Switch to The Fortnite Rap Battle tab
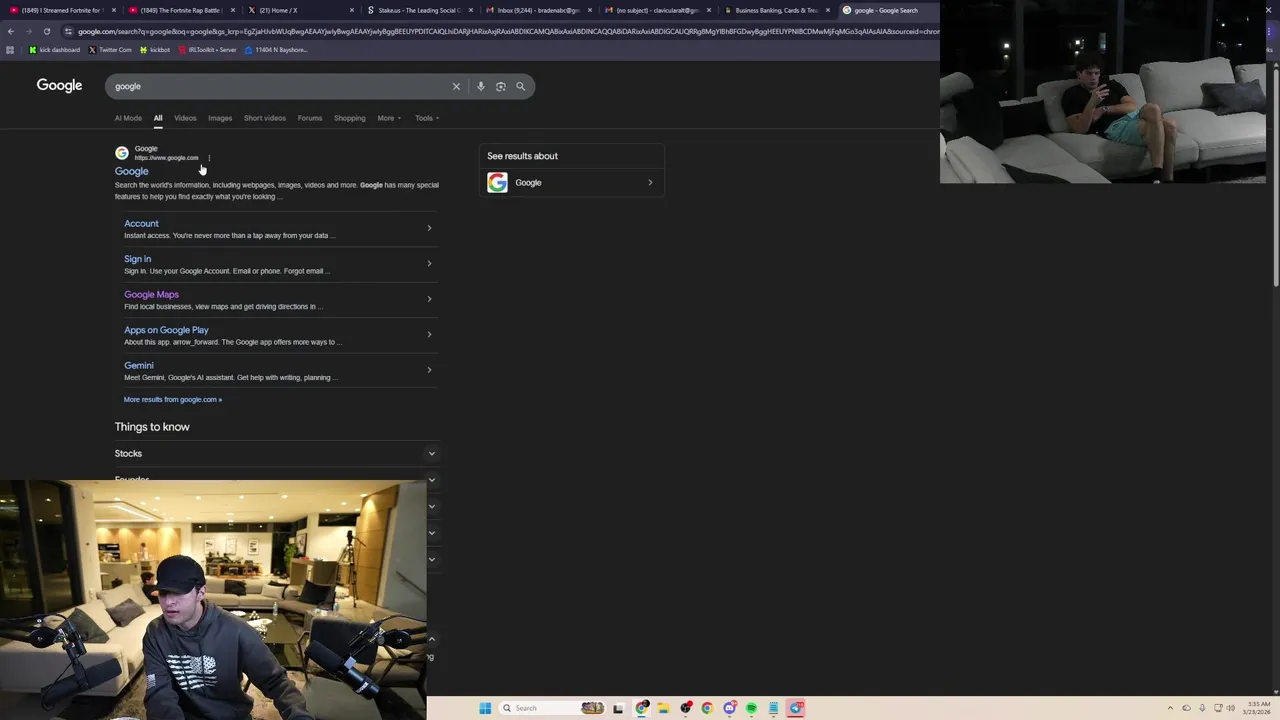 [x=181, y=10]
